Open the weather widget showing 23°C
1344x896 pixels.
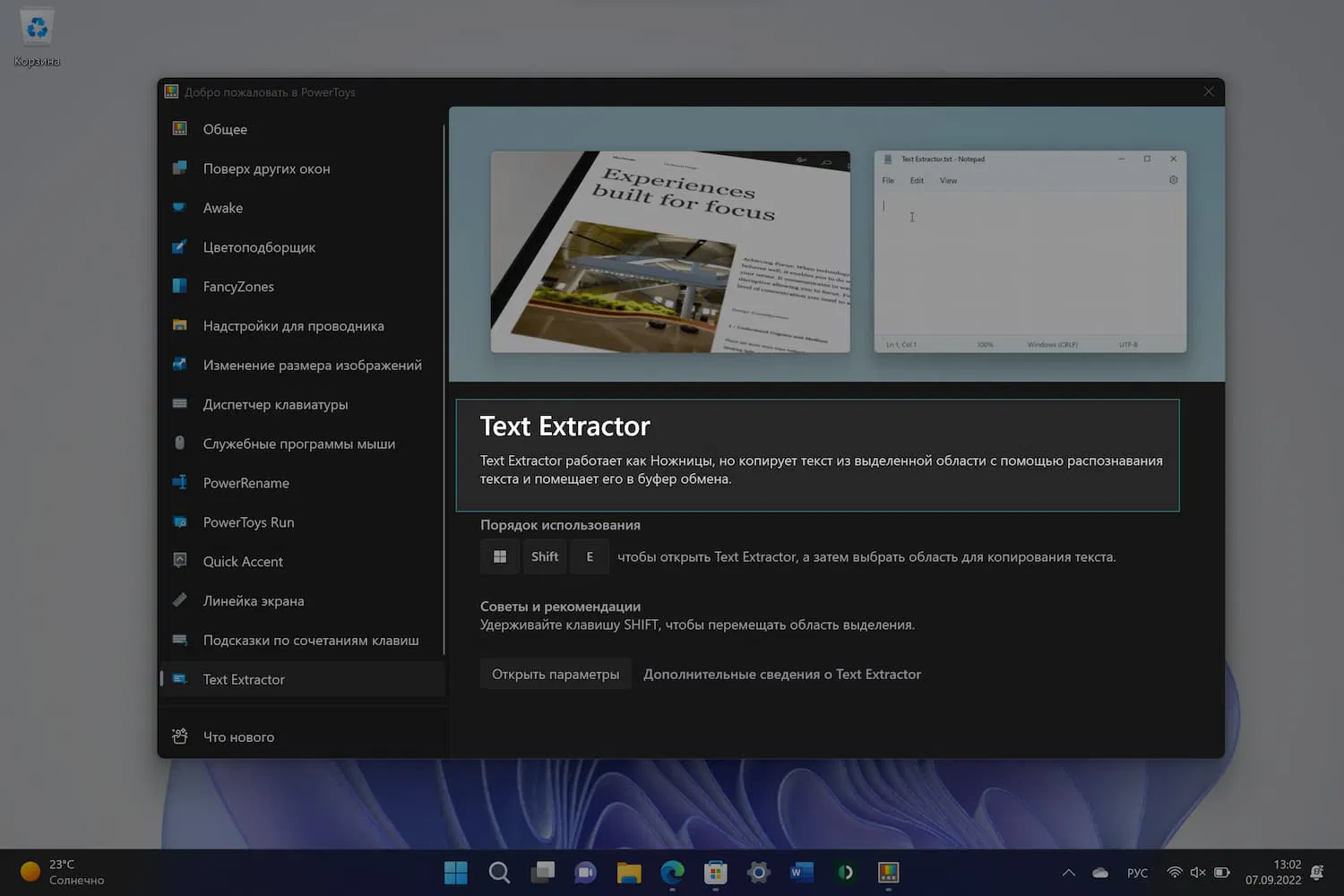point(63,873)
